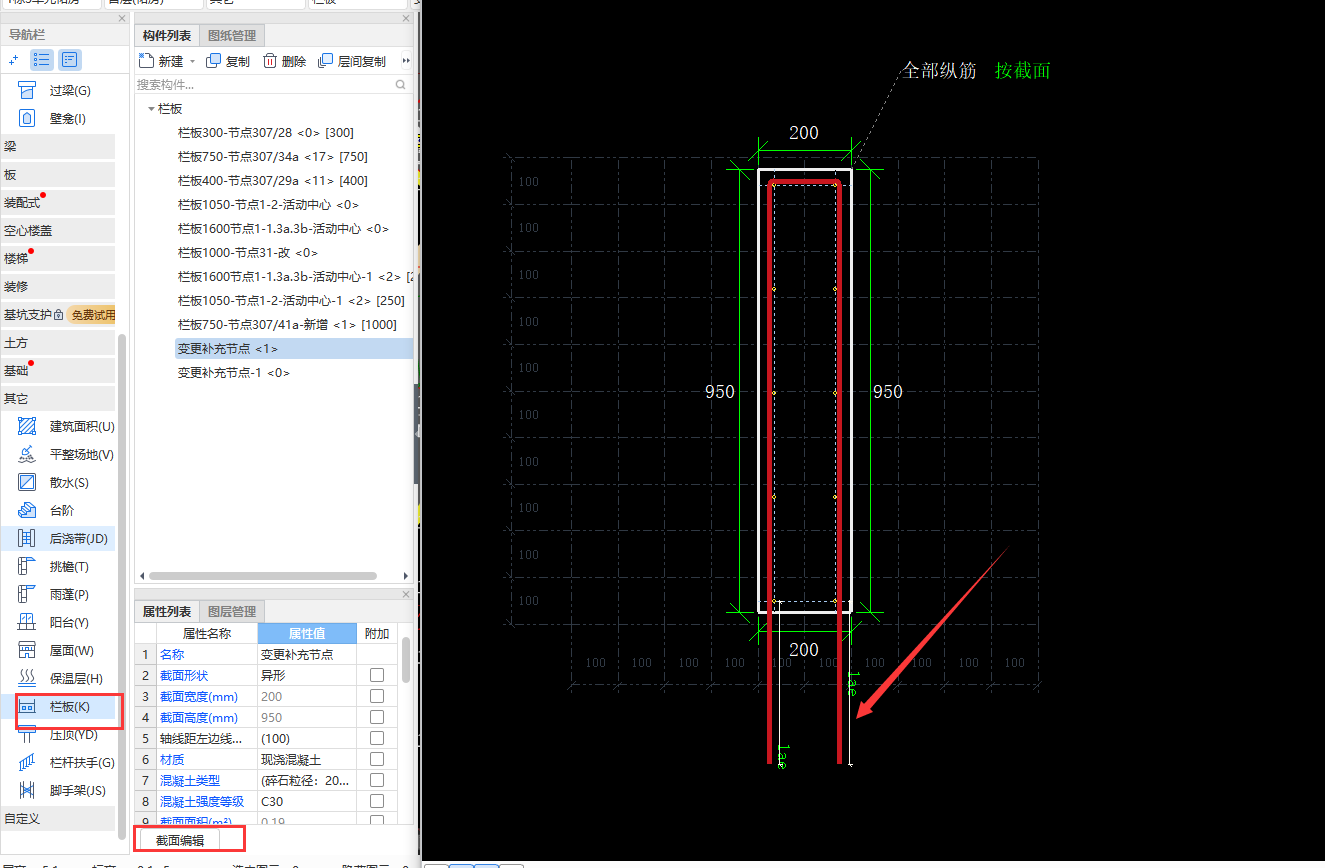Select the 栏杆扶手(G) railing icon
The image size is (1325, 868).
point(28,763)
